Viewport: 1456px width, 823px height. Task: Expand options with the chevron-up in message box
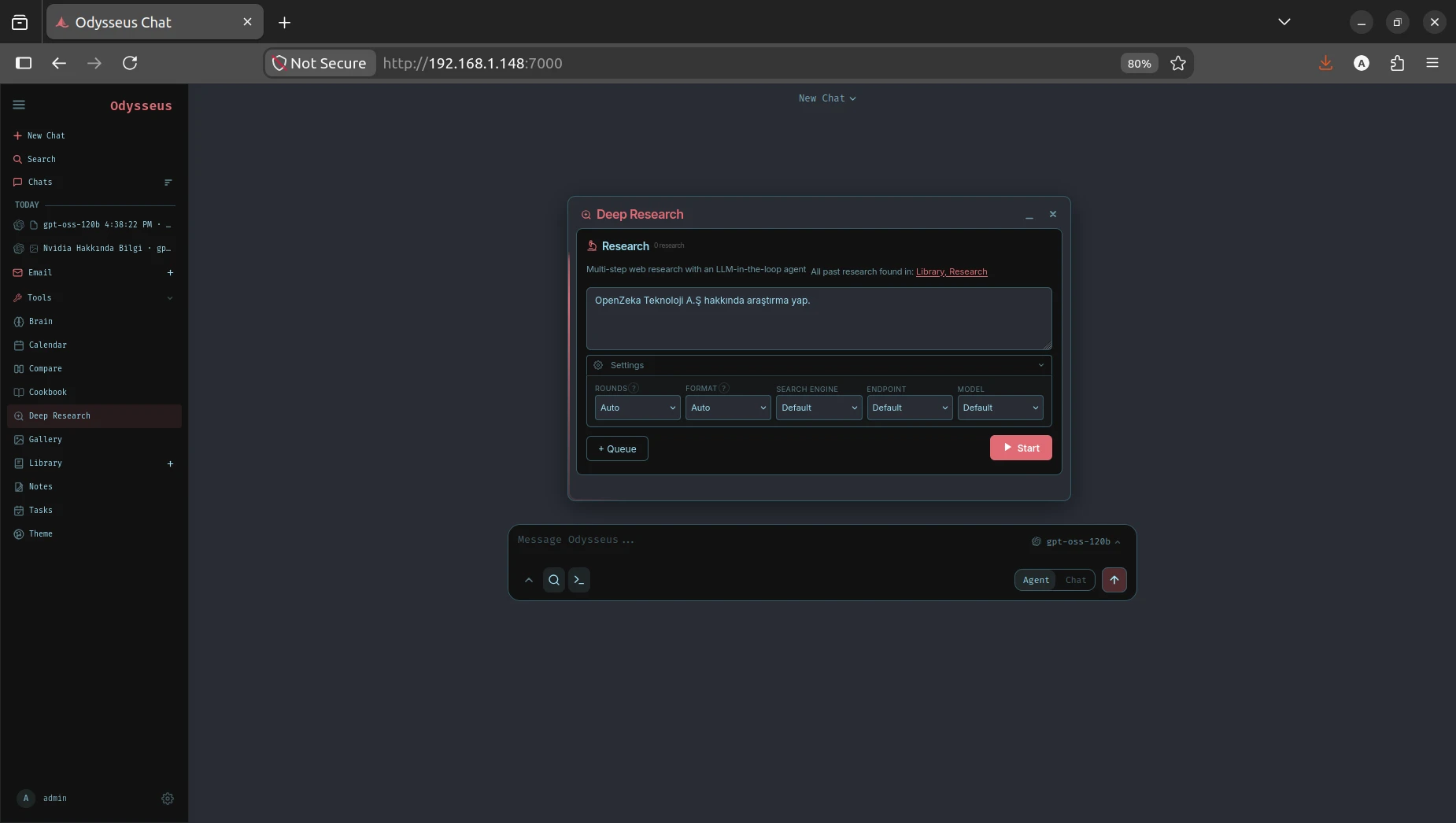tap(529, 580)
